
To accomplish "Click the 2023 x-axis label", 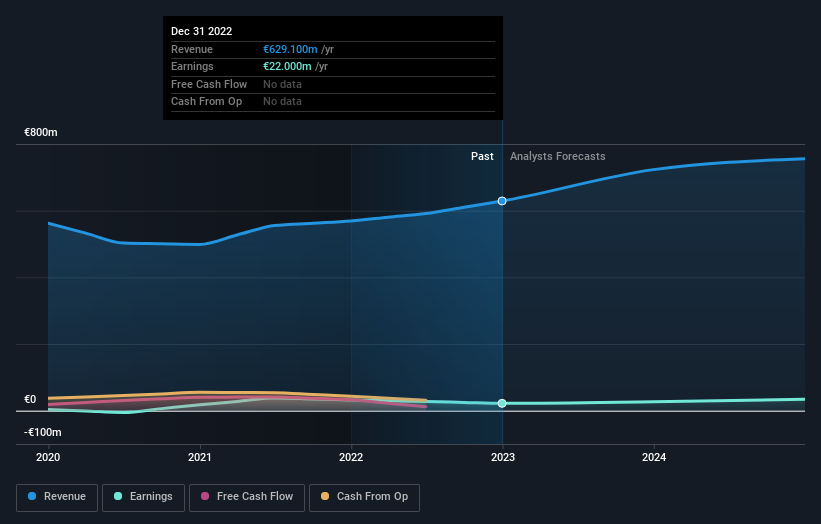I will pyautogui.click(x=503, y=457).
